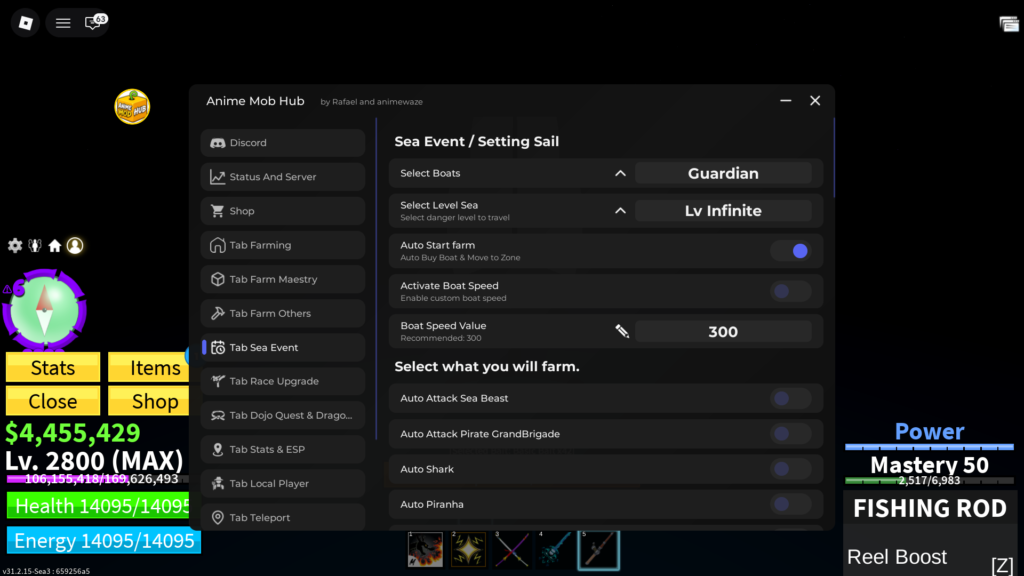Close the Anime Mob Hub panel

point(815,101)
